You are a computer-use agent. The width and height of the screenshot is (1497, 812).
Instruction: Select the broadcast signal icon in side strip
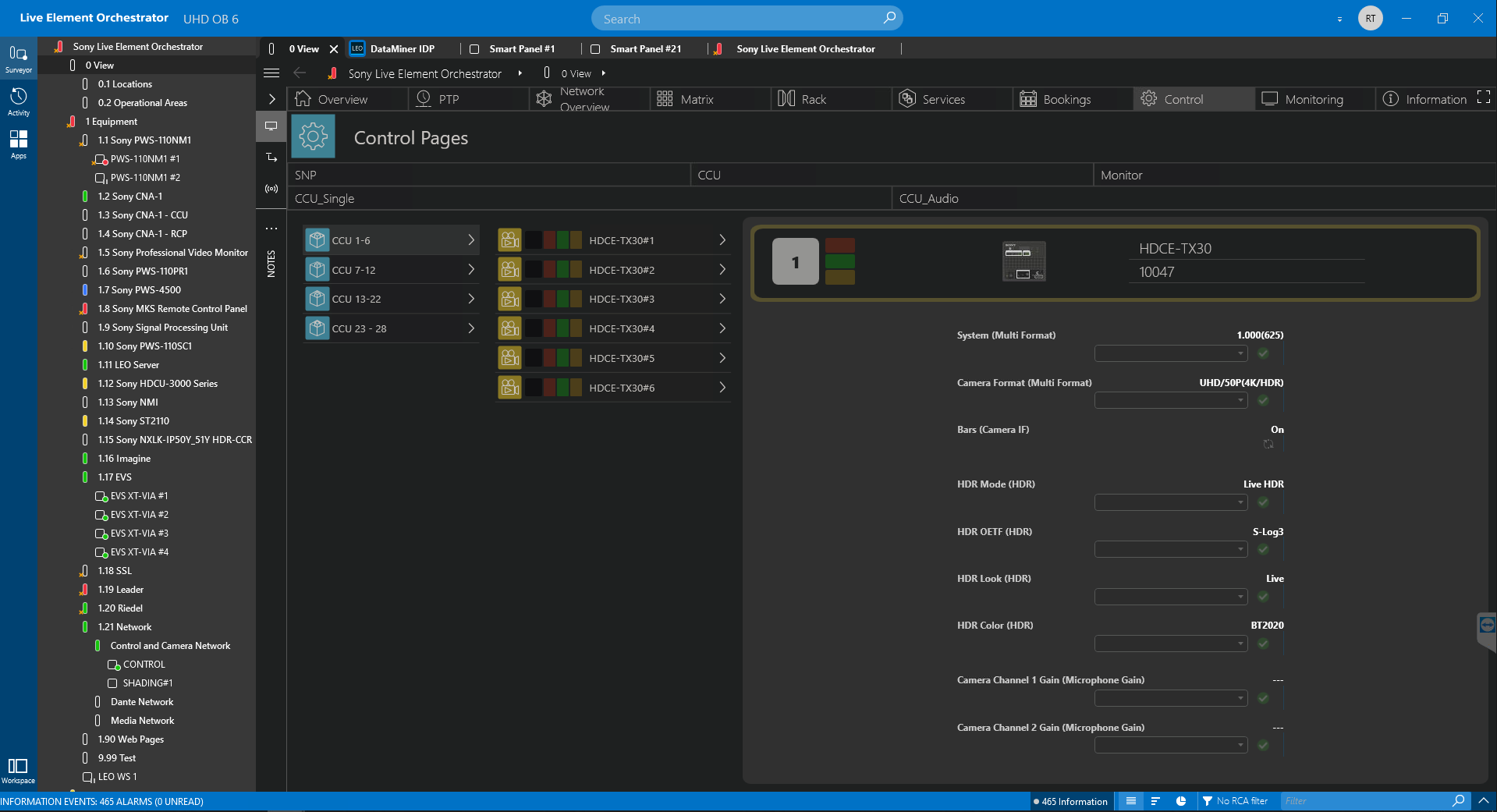271,189
